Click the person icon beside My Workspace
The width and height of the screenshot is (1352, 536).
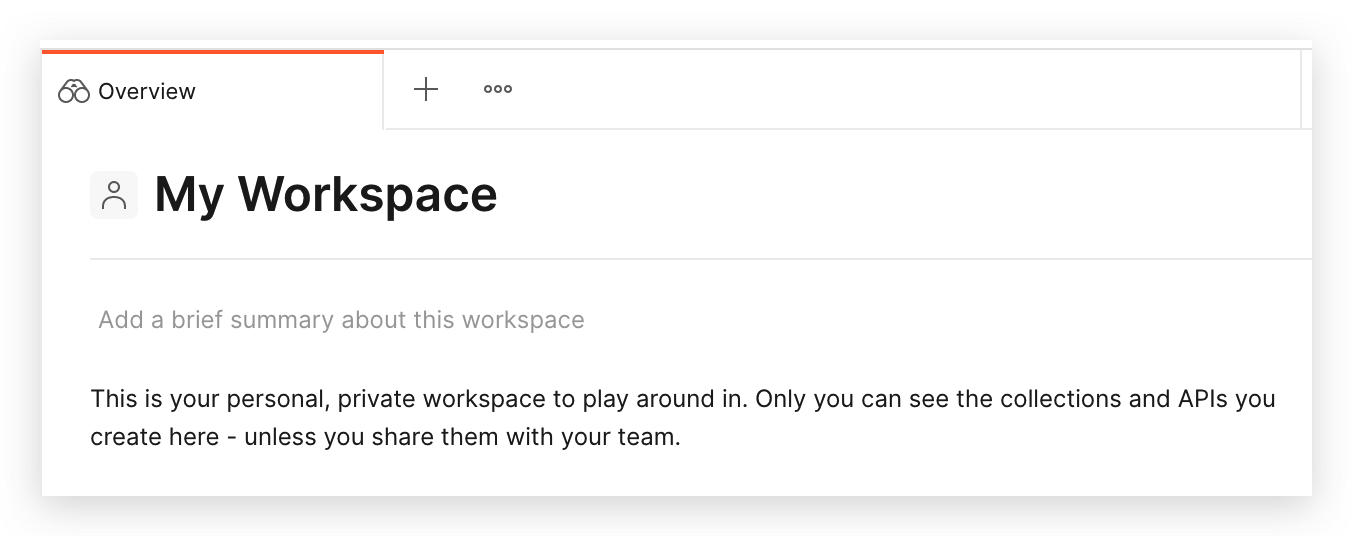point(114,195)
